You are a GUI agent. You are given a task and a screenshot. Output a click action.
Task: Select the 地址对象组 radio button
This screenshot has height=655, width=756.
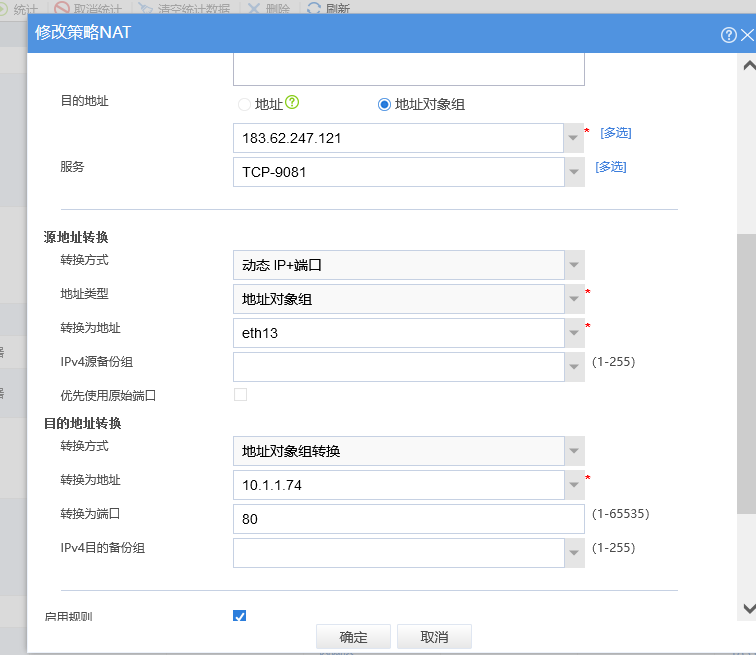(384, 104)
